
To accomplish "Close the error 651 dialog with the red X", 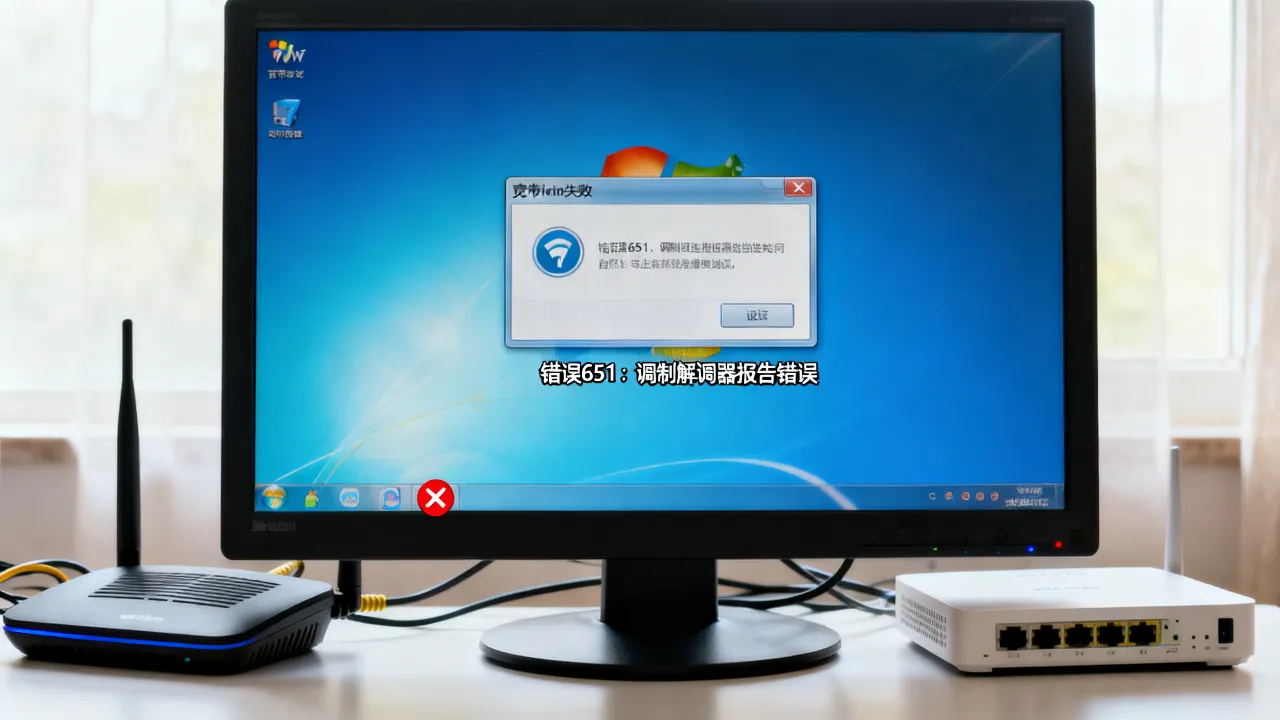I will (x=797, y=188).
